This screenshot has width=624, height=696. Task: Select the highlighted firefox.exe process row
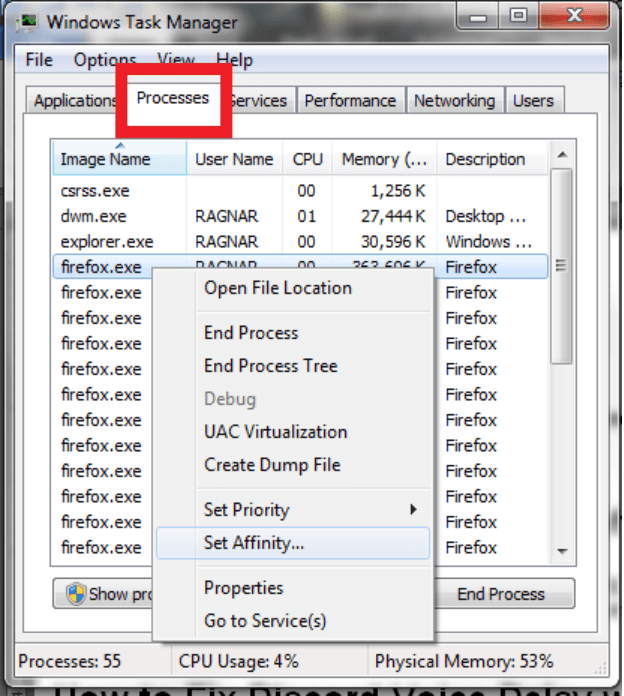pyautogui.click(x=300, y=267)
